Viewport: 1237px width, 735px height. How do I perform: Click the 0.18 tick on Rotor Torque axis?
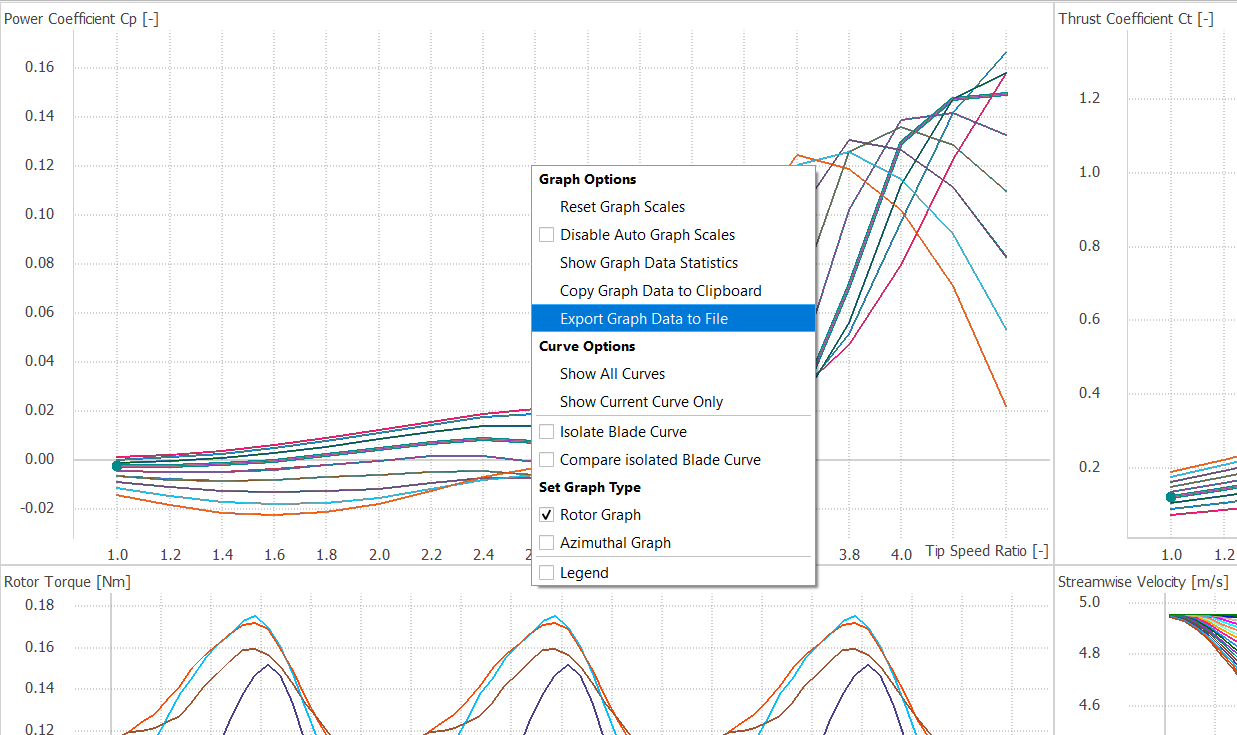(x=39, y=605)
